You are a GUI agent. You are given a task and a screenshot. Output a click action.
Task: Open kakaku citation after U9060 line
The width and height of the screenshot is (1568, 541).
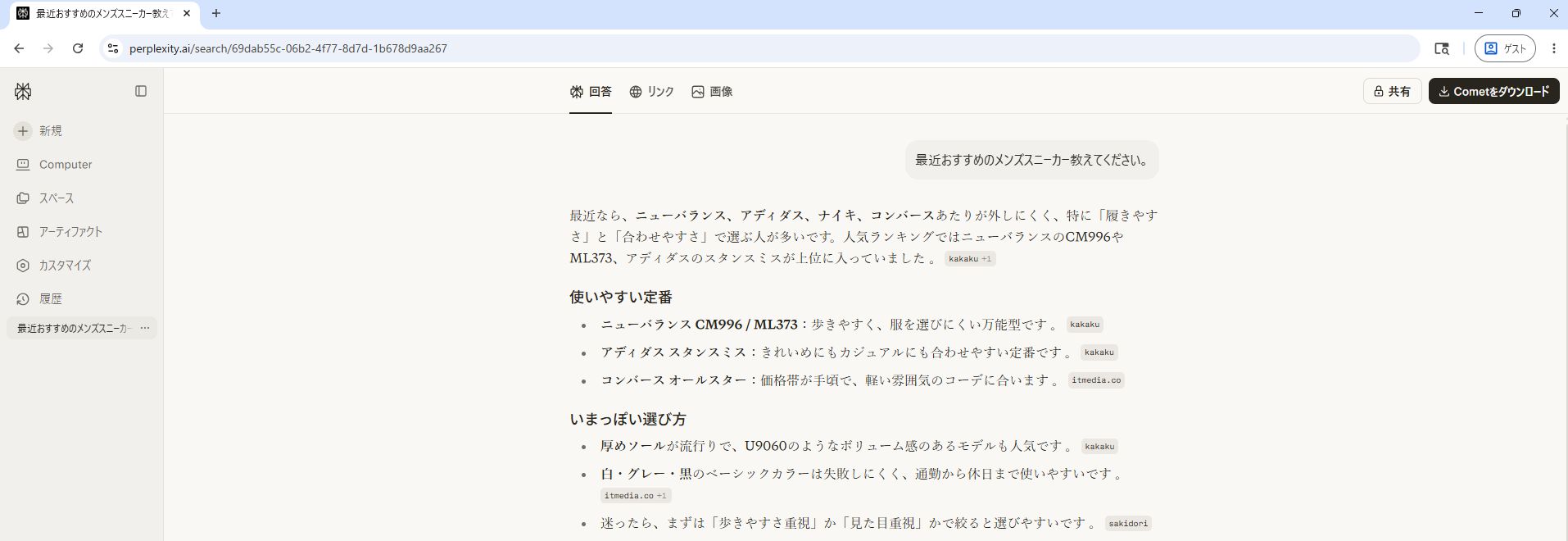pyautogui.click(x=1099, y=447)
